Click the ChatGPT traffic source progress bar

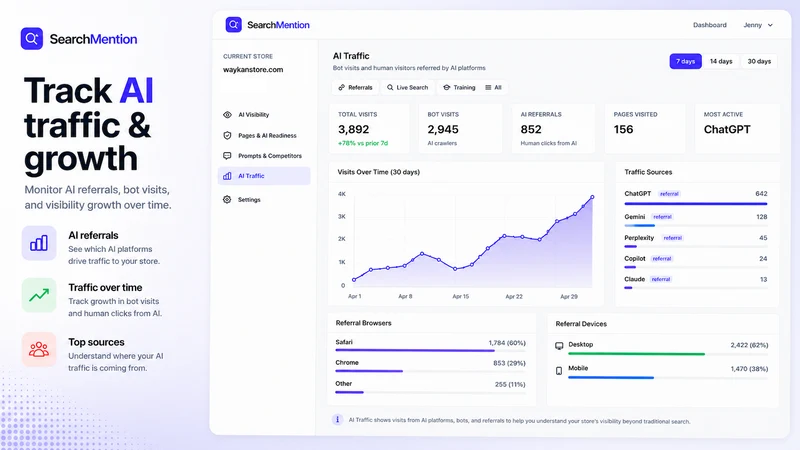[695, 204]
